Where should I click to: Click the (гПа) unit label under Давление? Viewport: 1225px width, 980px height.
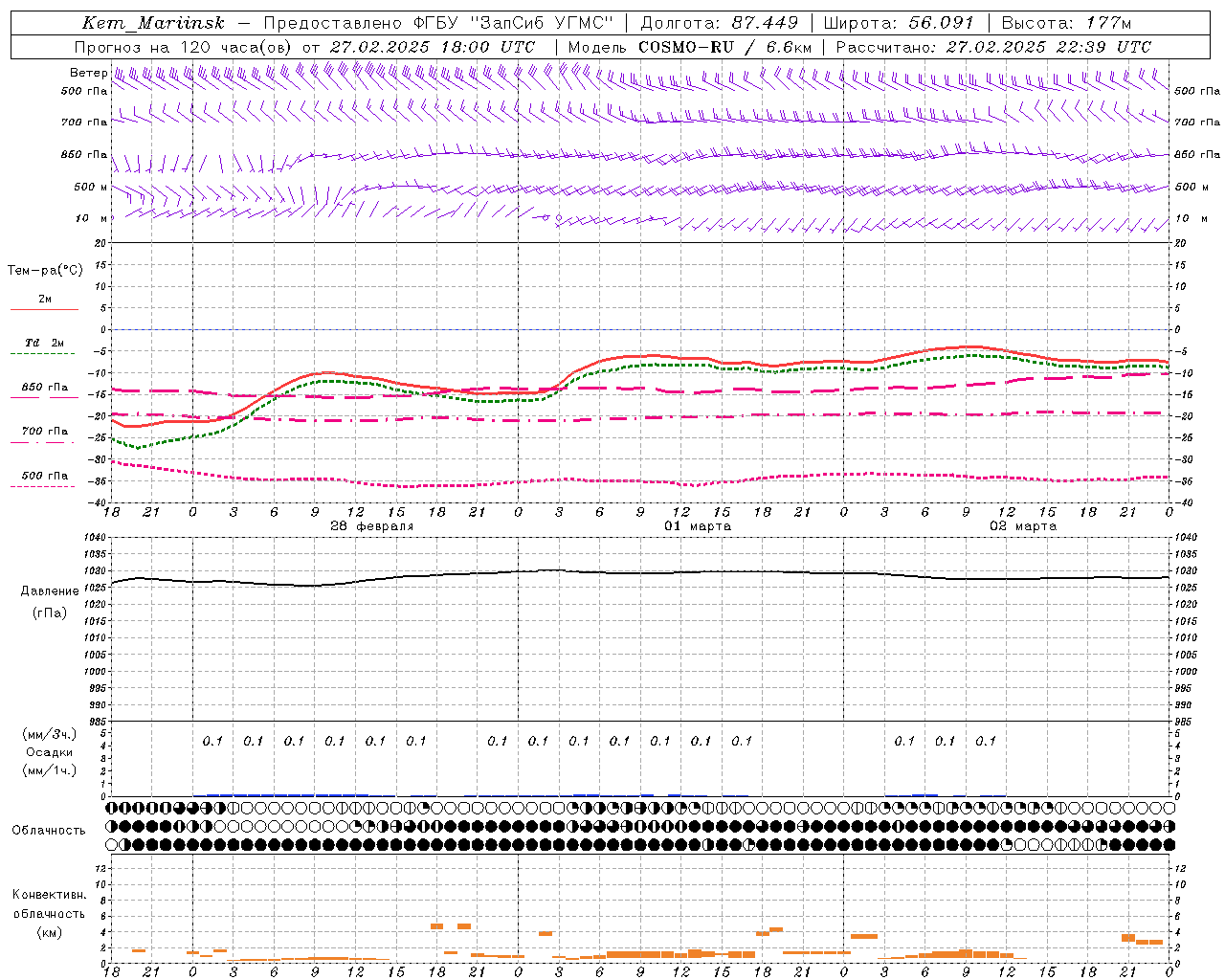[50, 612]
